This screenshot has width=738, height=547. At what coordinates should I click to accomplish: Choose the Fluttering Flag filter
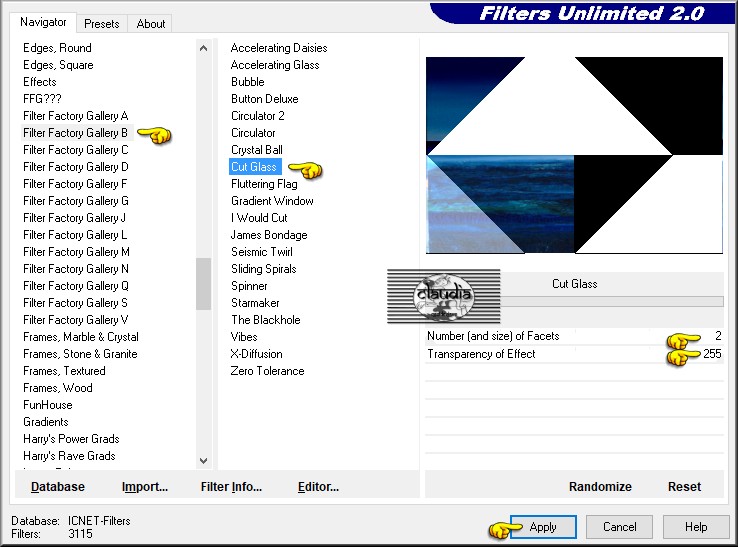264,184
